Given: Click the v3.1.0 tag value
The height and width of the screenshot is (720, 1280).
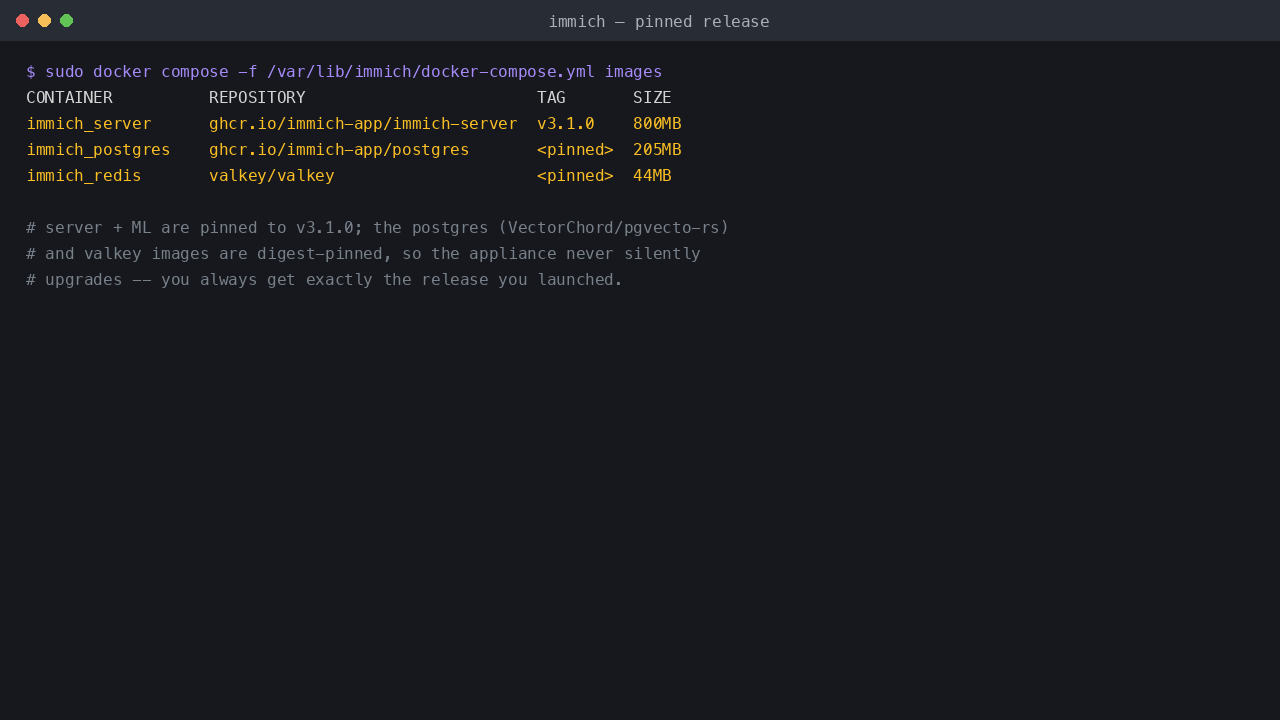Looking at the screenshot, I should (x=566, y=124).
